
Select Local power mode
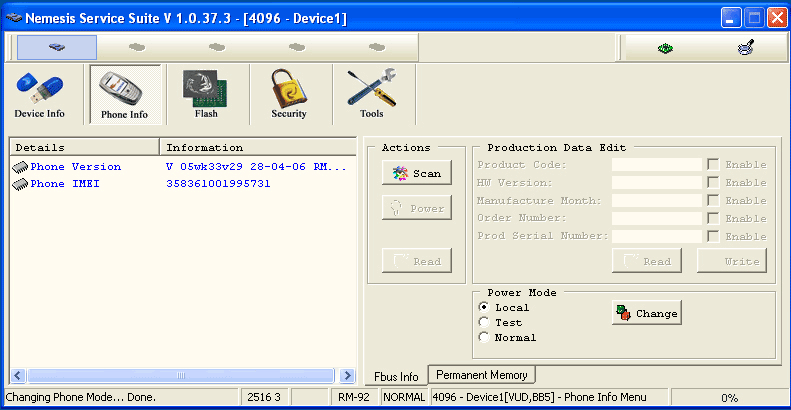tap(484, 307)
